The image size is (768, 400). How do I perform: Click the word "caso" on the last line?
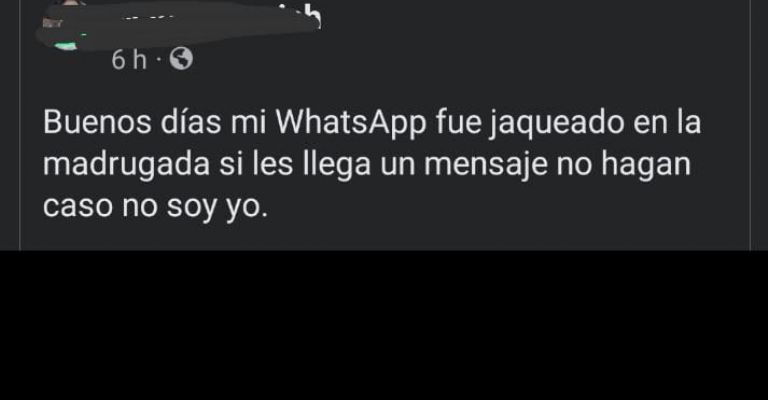78,207
